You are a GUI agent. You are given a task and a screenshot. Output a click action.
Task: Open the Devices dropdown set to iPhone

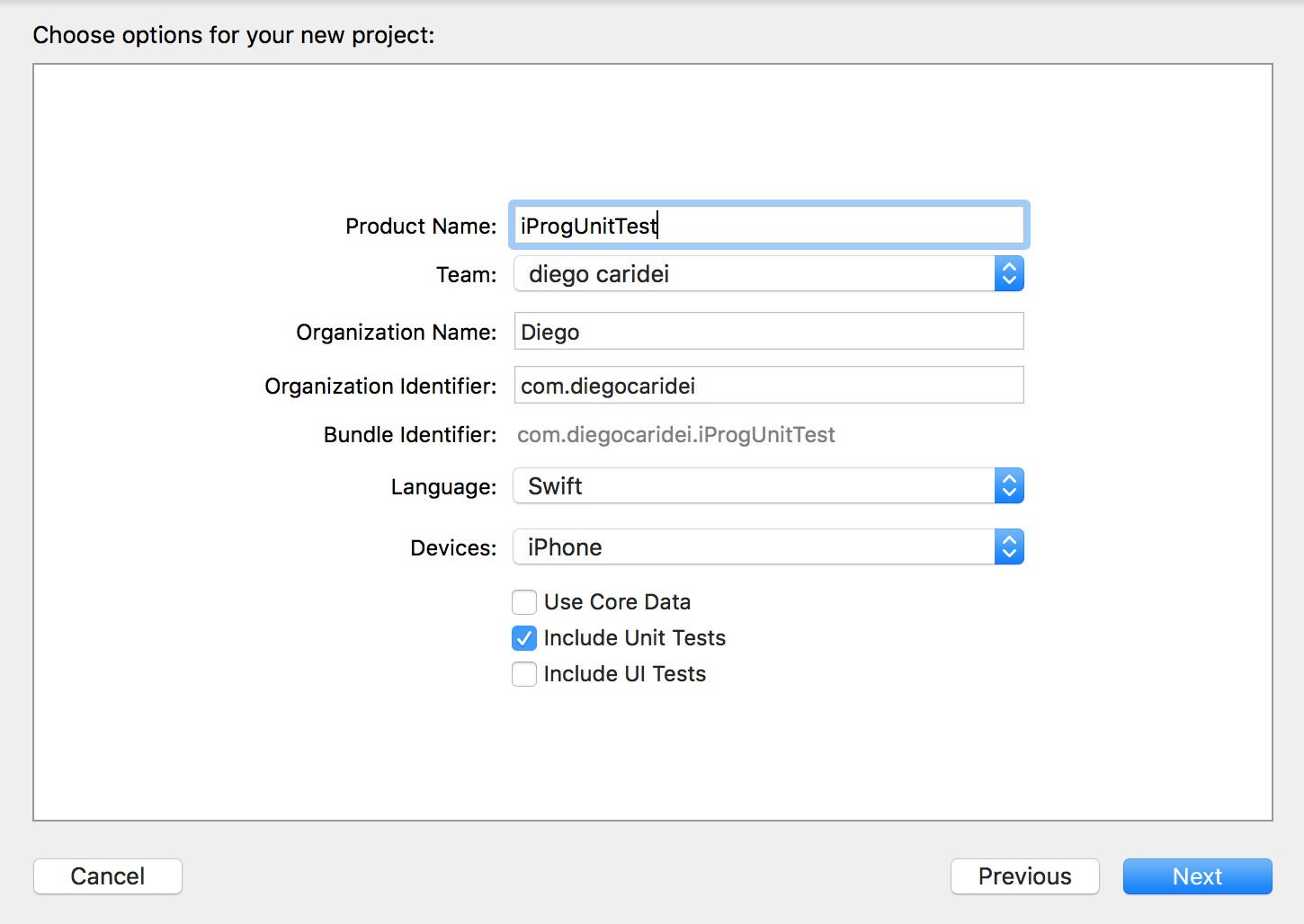coord(769,547)
